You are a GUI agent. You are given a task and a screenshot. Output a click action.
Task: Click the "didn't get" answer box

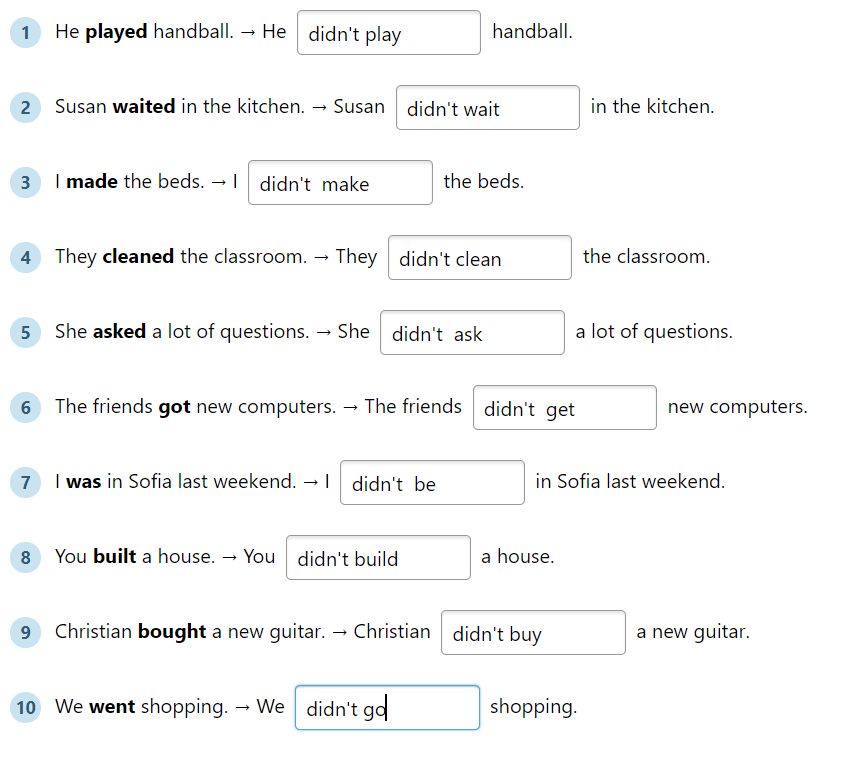pos(564,408)
